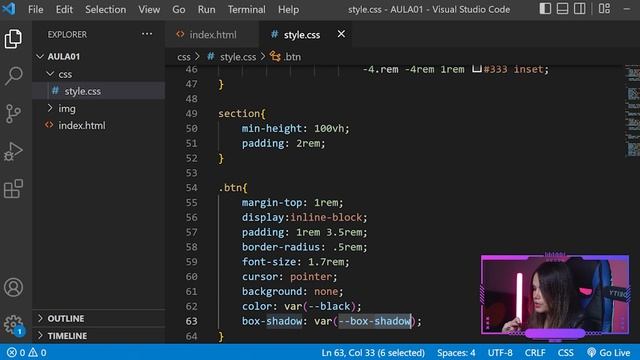The image size is (640, 360).
Task: Click line number 63
Action: pos(191,321)
